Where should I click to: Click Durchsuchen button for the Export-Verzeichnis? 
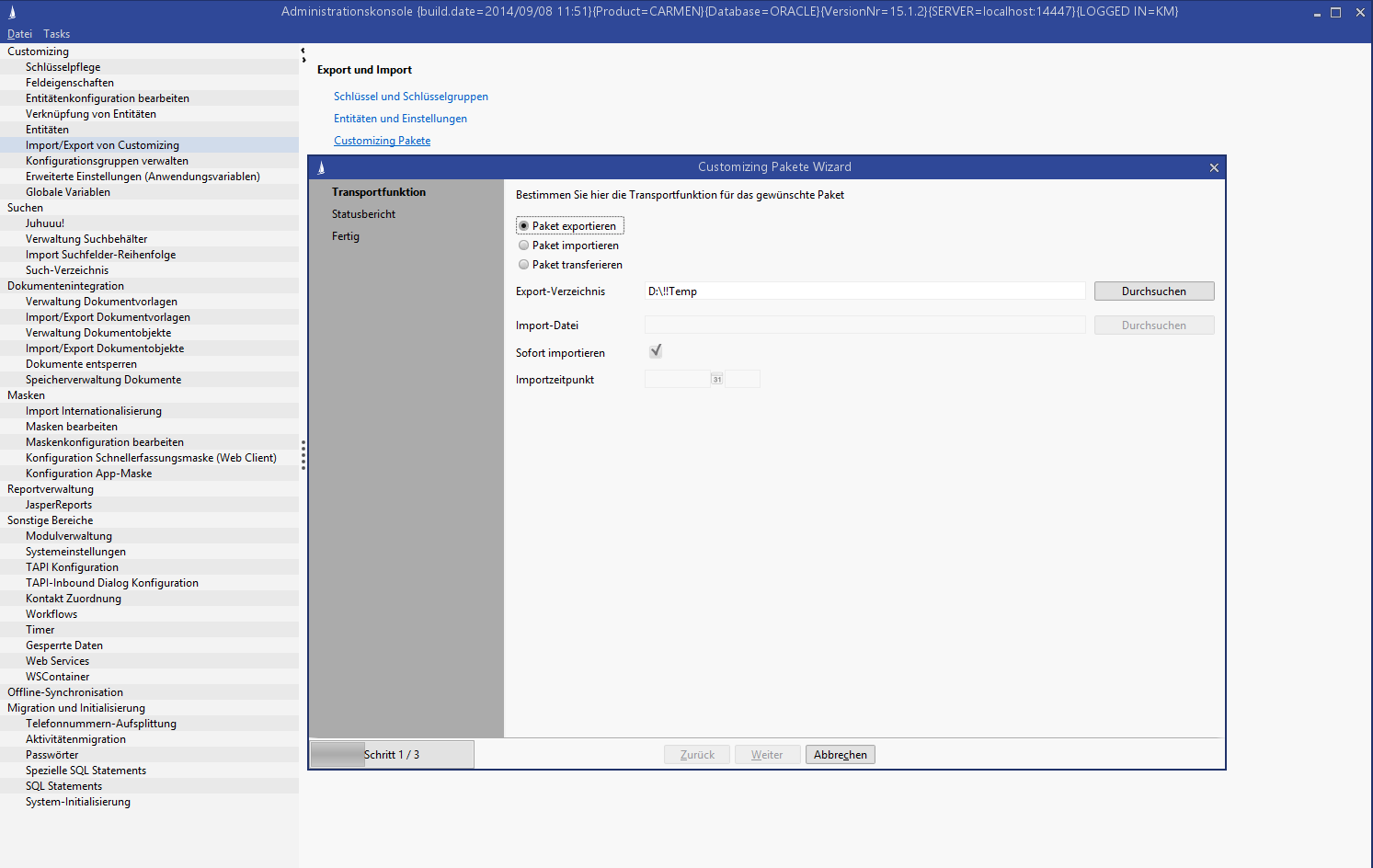click(1153, 291)
